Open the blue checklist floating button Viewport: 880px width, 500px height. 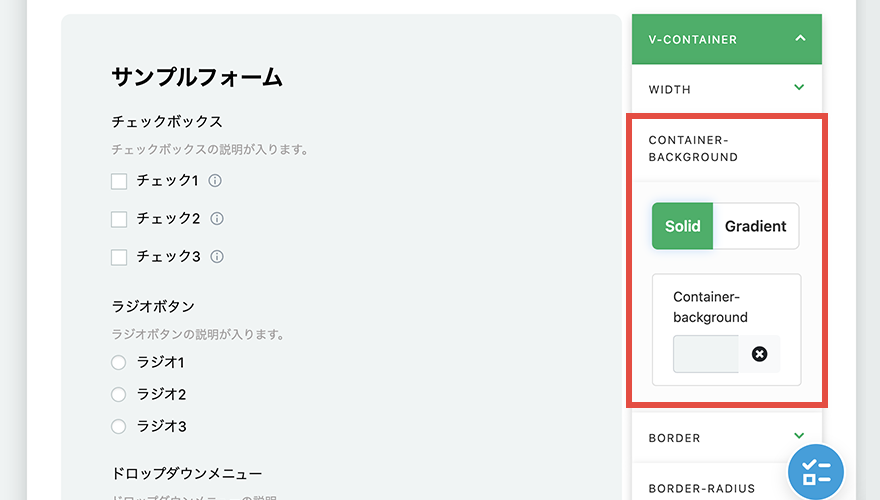tap(815, 472)
